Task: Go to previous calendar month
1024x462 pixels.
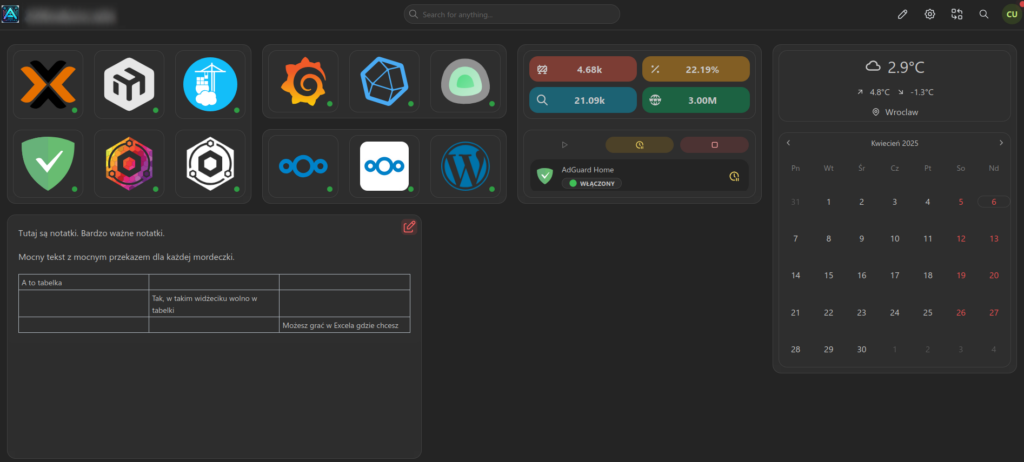Action: point(788,142)
